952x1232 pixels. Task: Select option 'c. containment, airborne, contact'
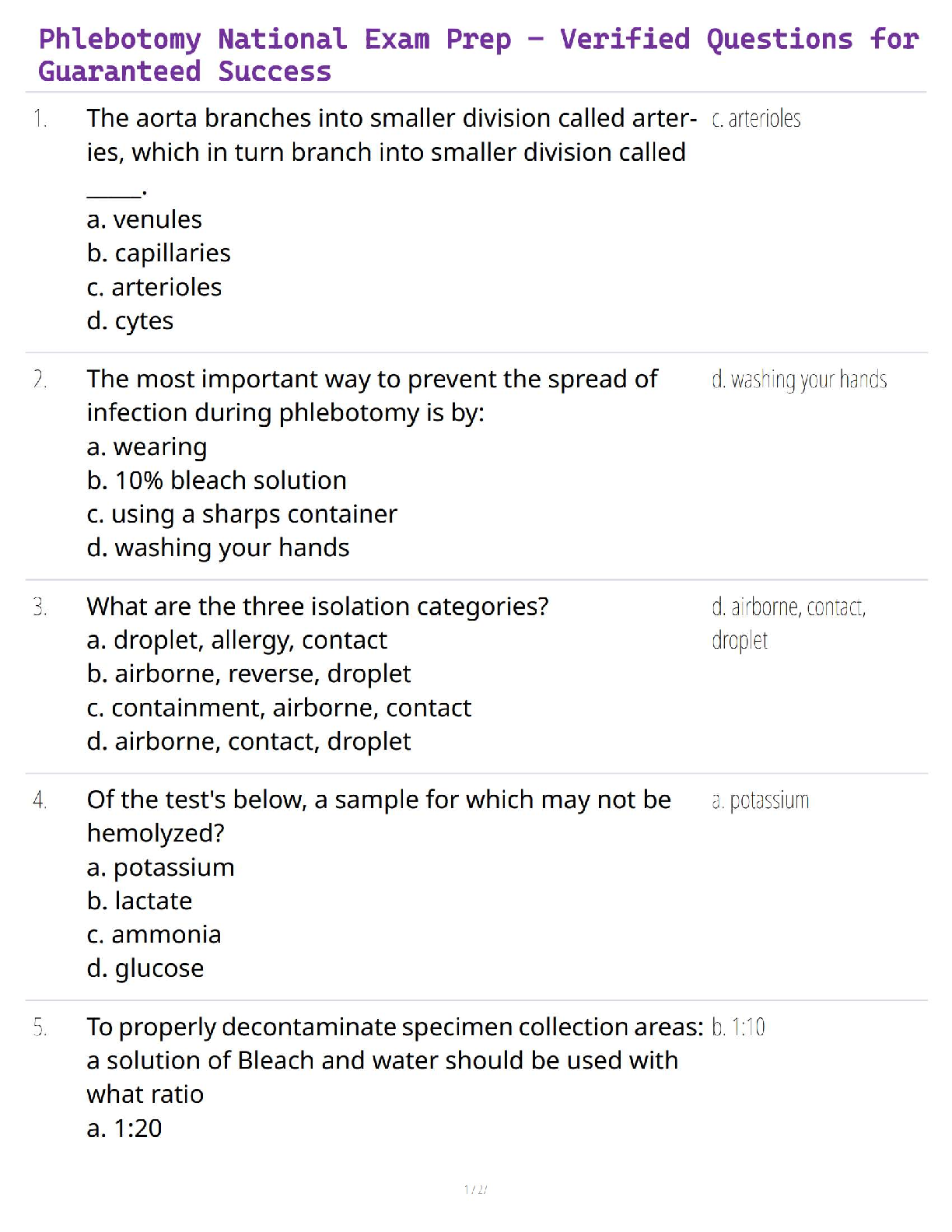[278, 708]
